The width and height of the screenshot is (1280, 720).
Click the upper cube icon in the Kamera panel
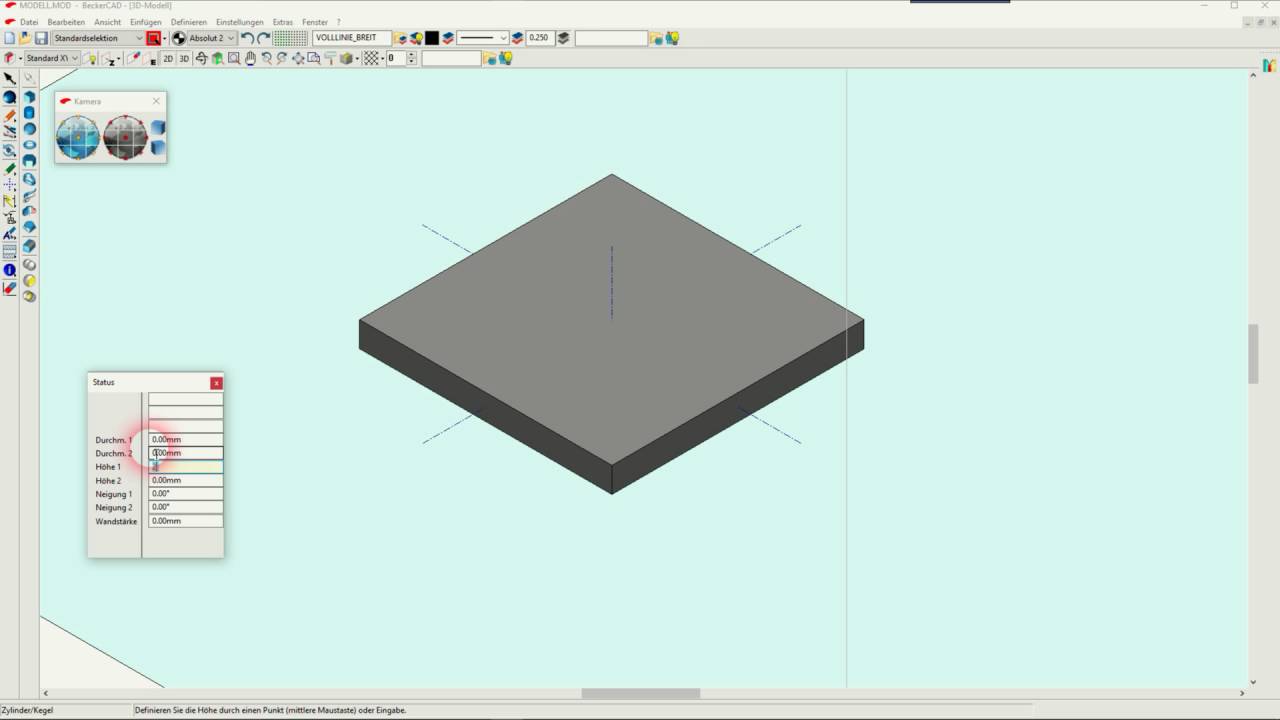(x=158, y=128)
